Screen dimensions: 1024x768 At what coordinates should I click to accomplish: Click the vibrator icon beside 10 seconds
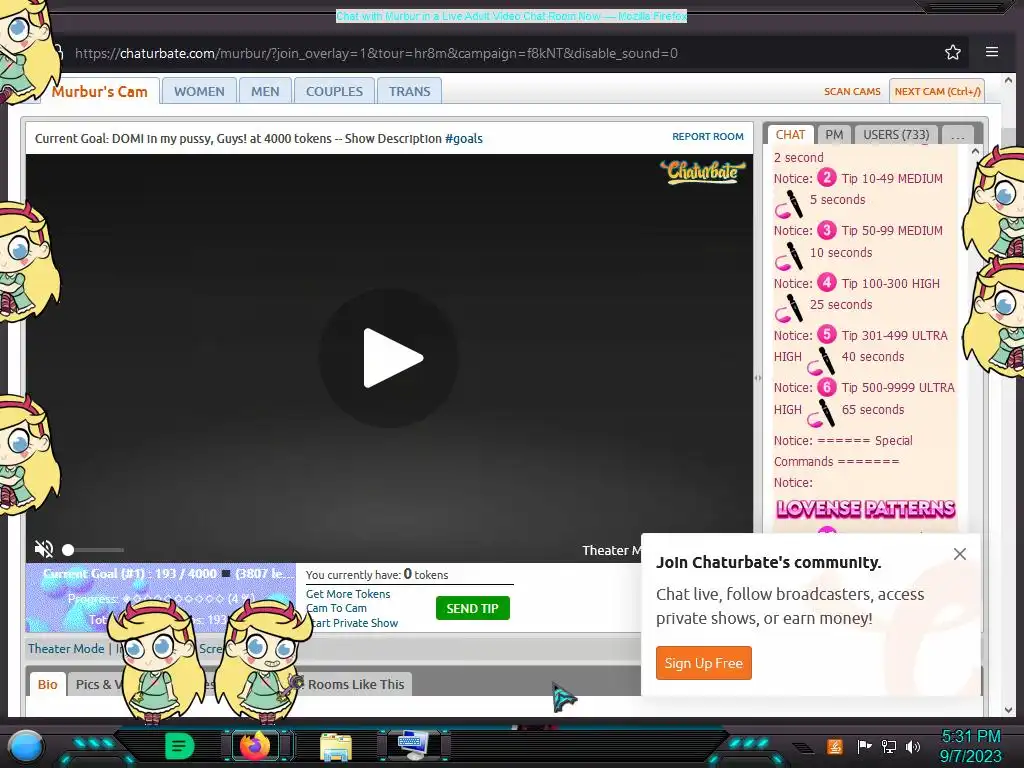(789, 256)
